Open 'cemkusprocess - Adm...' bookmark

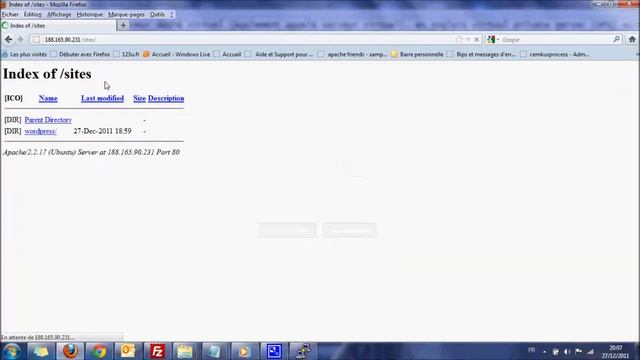pos(555,54)
